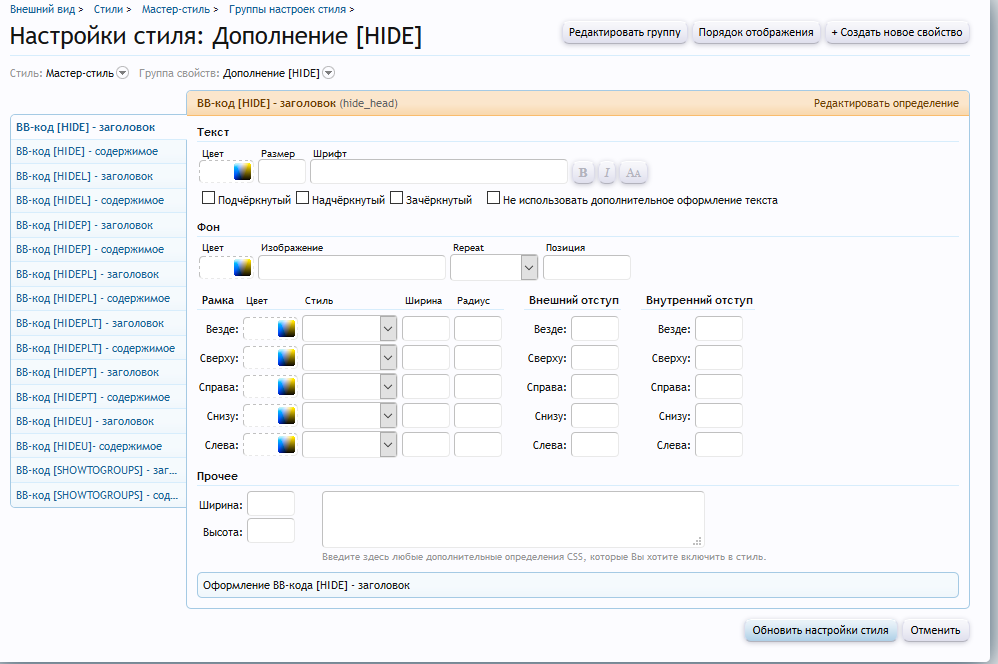Switch to ВВ-код [HIDEU] - заголовок item
Viewport: 998px width, 664px height.
(x=85, y=422)
